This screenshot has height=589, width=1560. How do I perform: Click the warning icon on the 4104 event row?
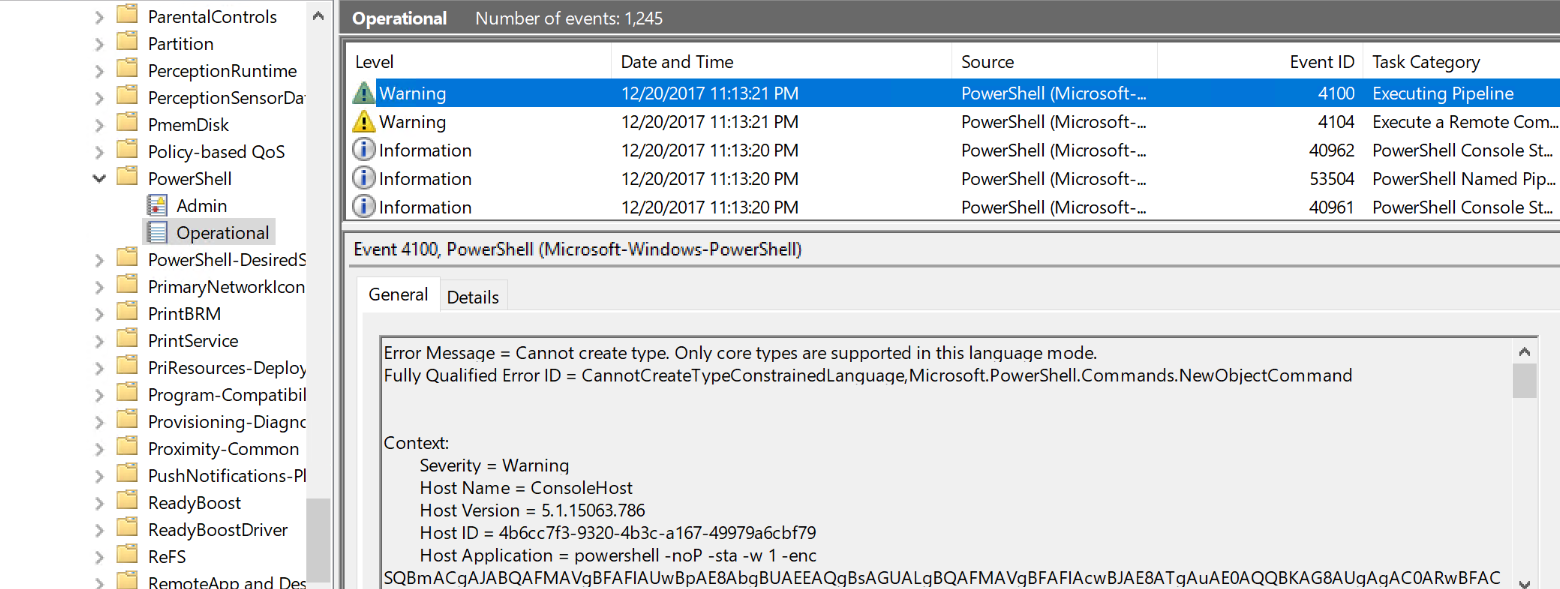tap(363, 122)
